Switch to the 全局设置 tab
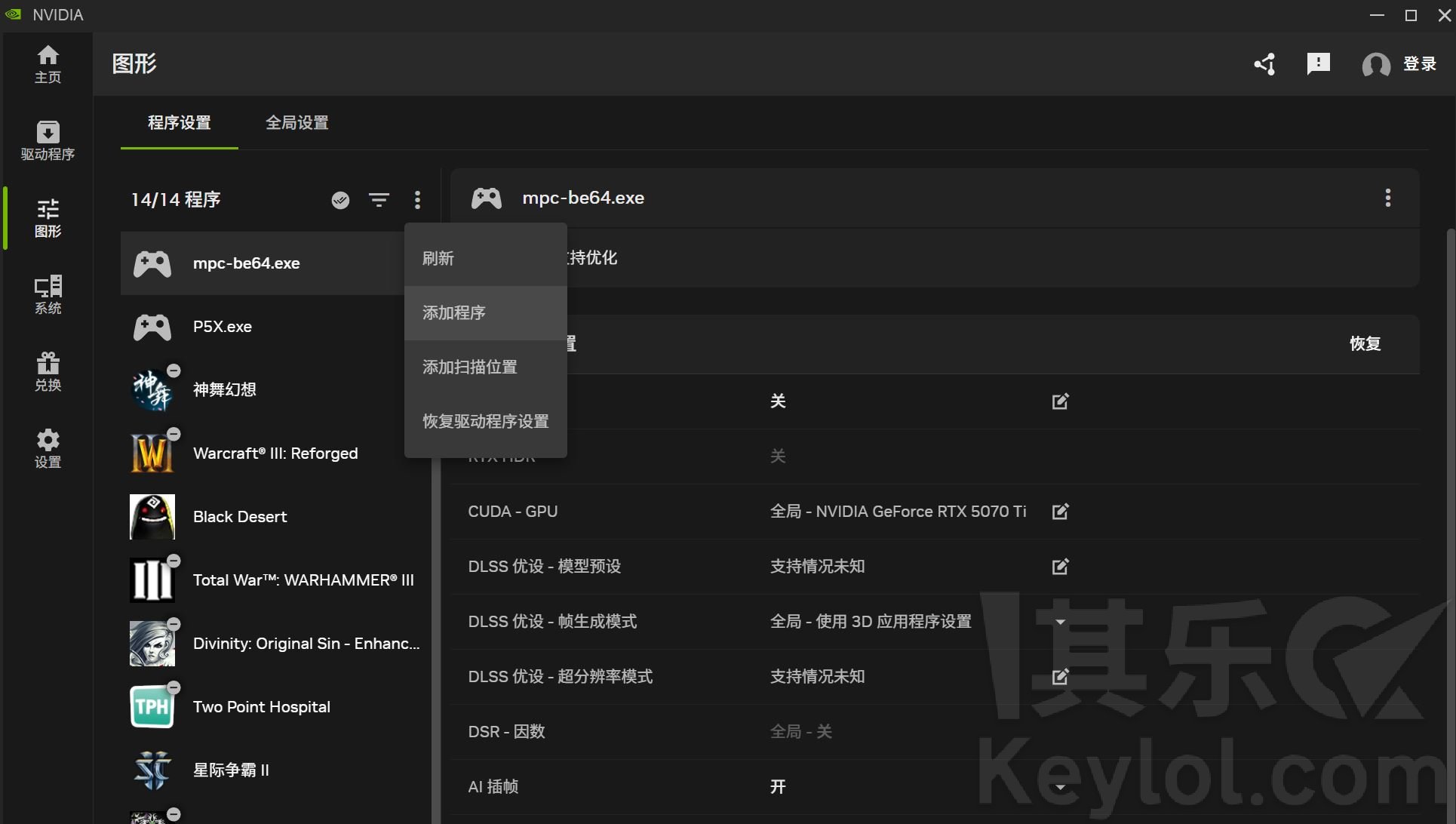The height and width of the screenshot is (824, 1456). coord(296,122)
